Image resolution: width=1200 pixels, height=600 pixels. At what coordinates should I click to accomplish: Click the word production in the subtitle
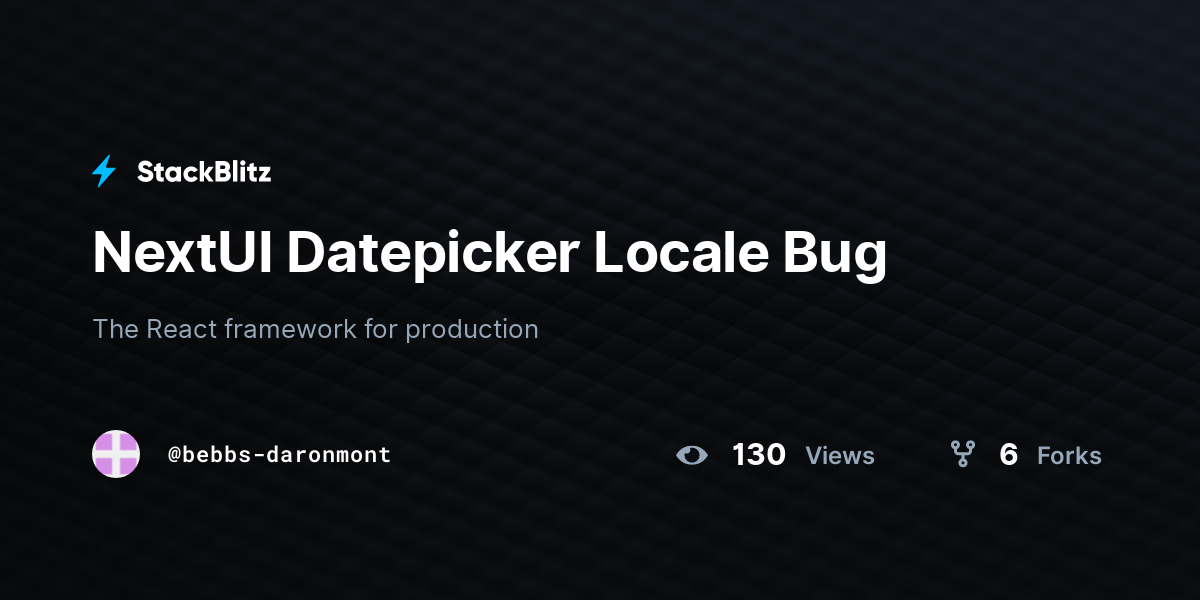[x=472, y=330]
